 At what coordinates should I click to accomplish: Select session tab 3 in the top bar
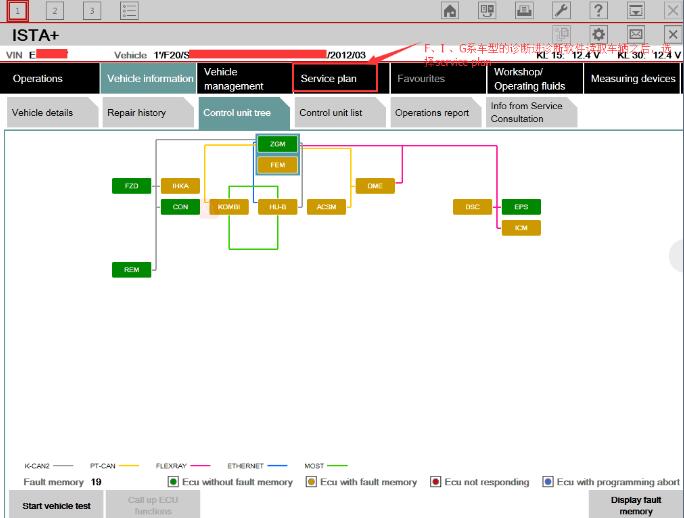coord(92,11)
